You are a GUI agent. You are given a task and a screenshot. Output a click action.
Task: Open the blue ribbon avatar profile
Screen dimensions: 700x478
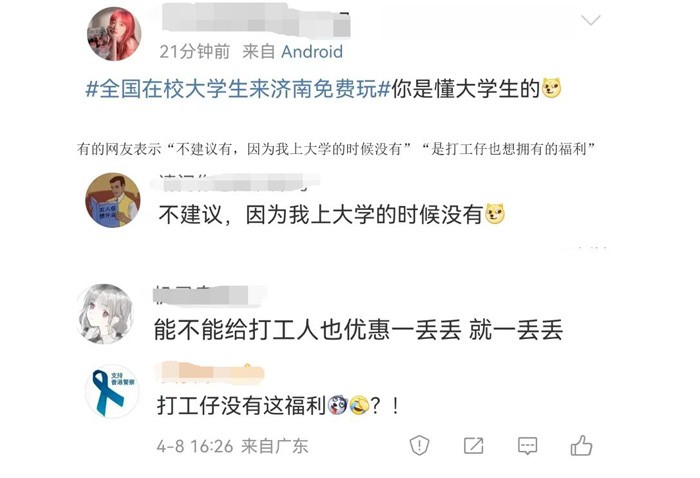112,392
